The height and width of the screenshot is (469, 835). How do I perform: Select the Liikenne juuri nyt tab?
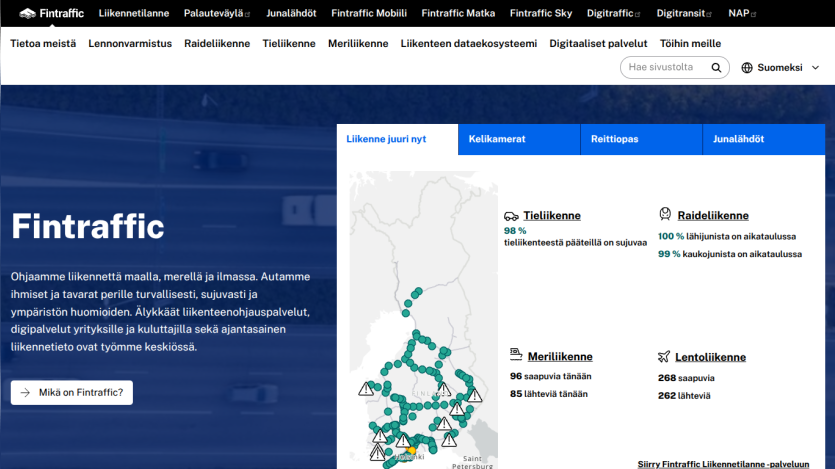click(397, 139)
